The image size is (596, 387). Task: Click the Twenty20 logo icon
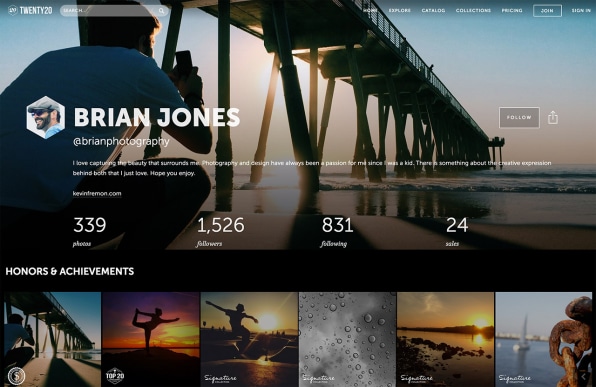[13, 10]
